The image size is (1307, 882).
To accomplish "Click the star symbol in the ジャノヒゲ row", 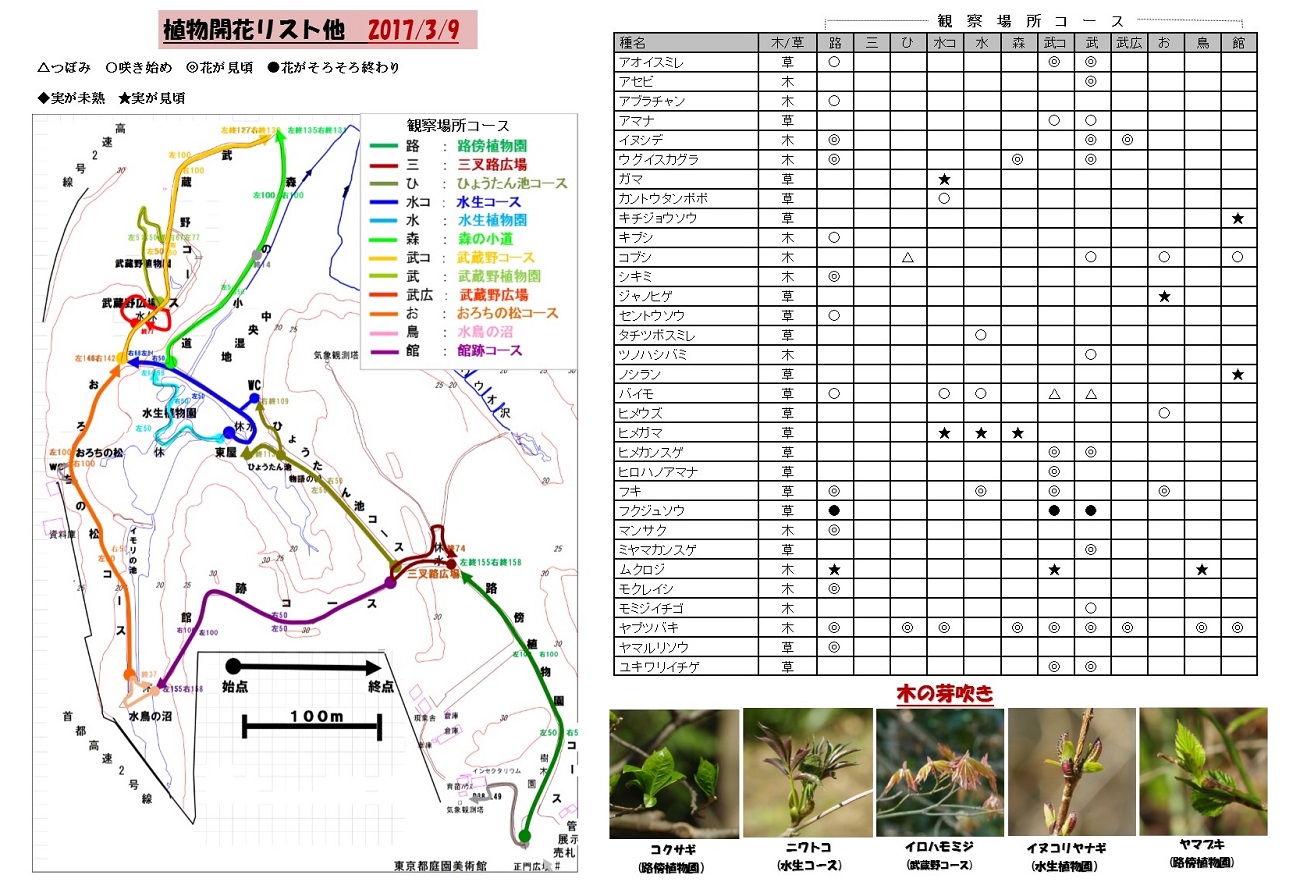I will [1164, 296].
